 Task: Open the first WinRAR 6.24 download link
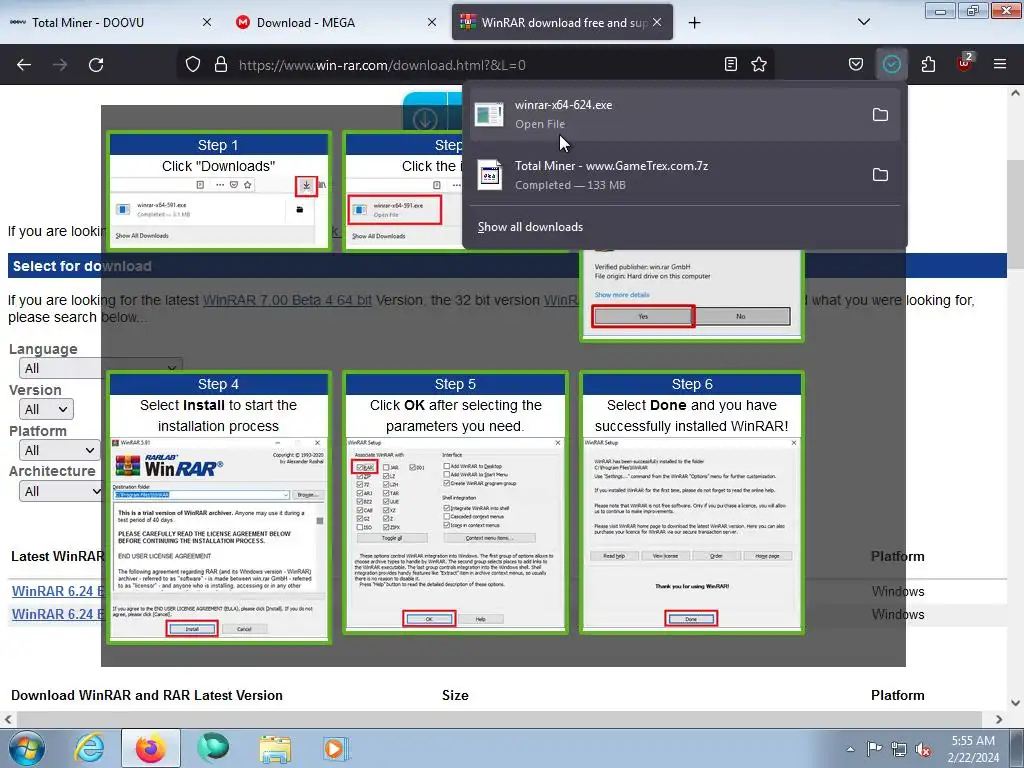point(57,591)
